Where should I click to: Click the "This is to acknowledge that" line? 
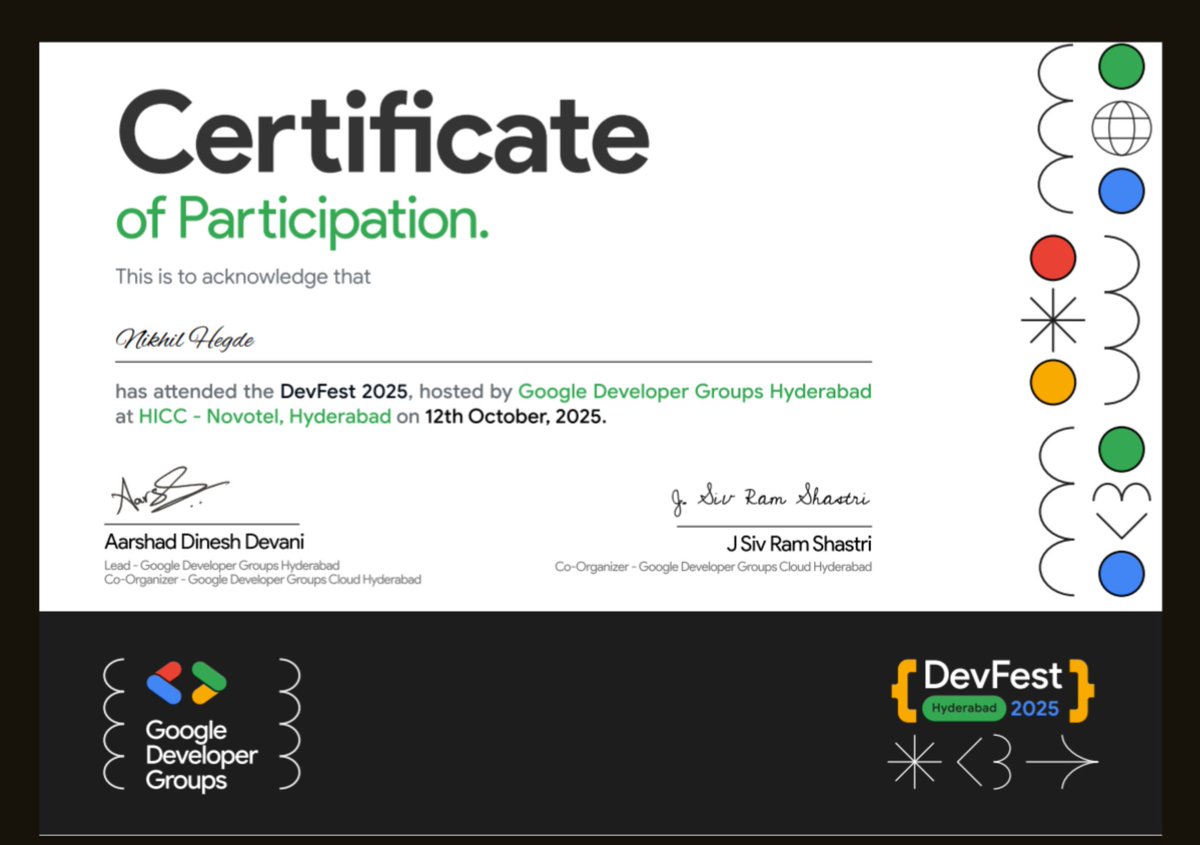[243, 277]
